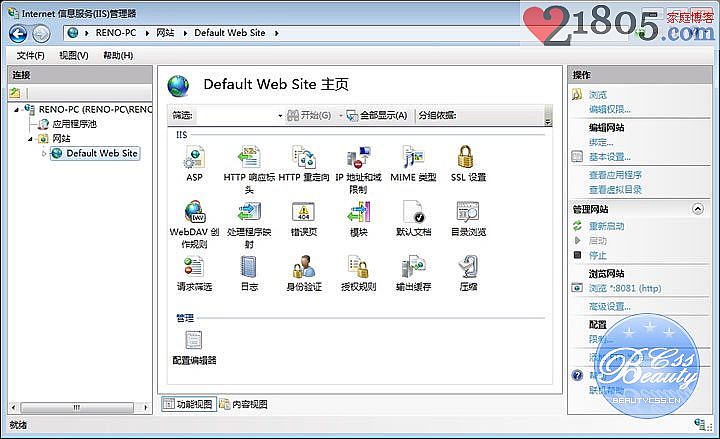Click 浏览 action link
The width and height of the screenshot is (720, 439).
[x=598, y=95]
